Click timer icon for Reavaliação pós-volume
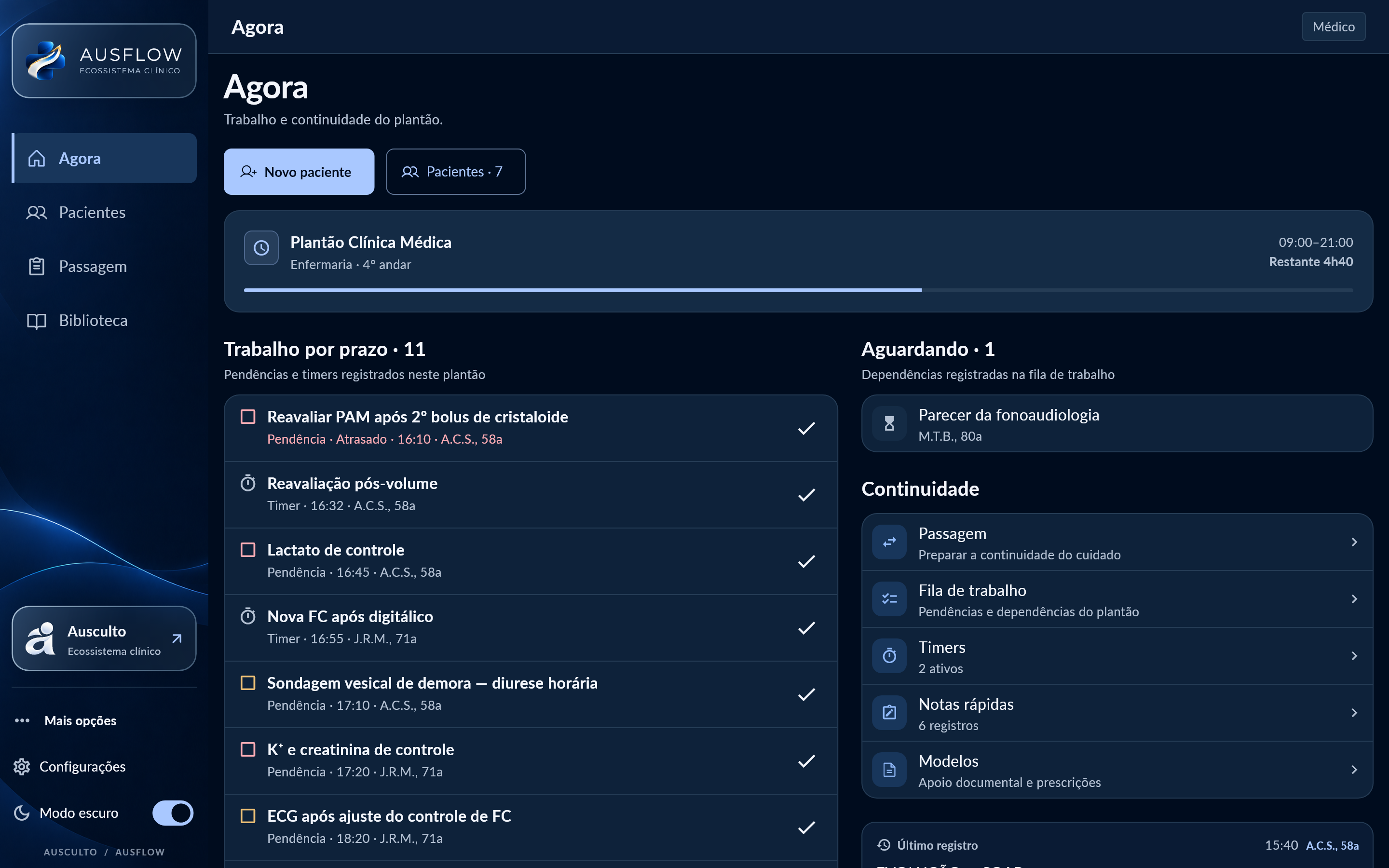 coord(248,483)
